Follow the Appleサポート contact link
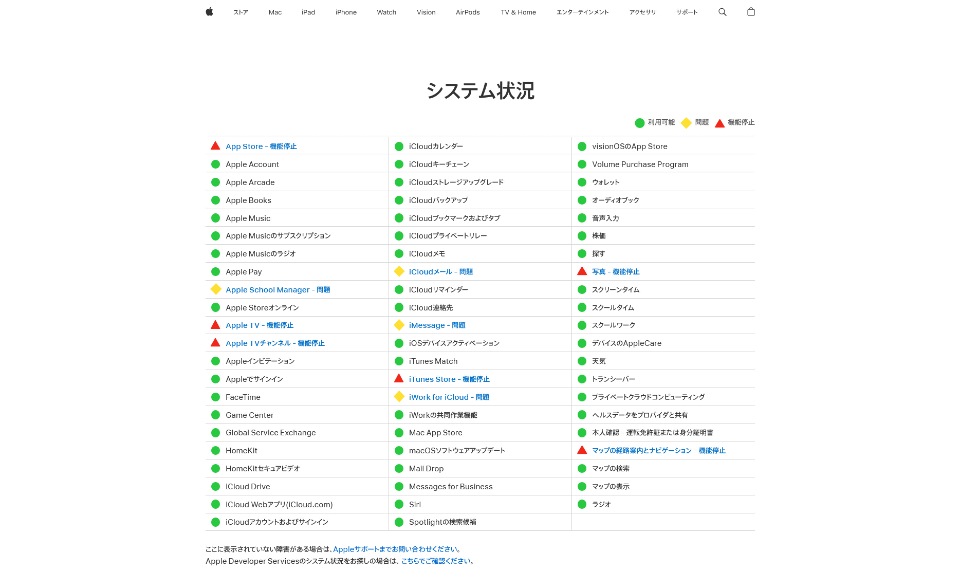Image resolution: width=960 pixels, height=571 pixels. click(396, 549)
